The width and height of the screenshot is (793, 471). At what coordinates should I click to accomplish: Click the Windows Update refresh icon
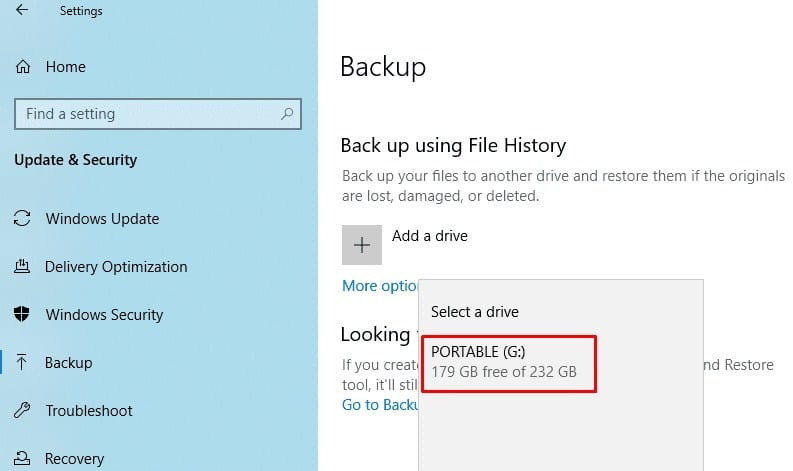tap(22, 219)
